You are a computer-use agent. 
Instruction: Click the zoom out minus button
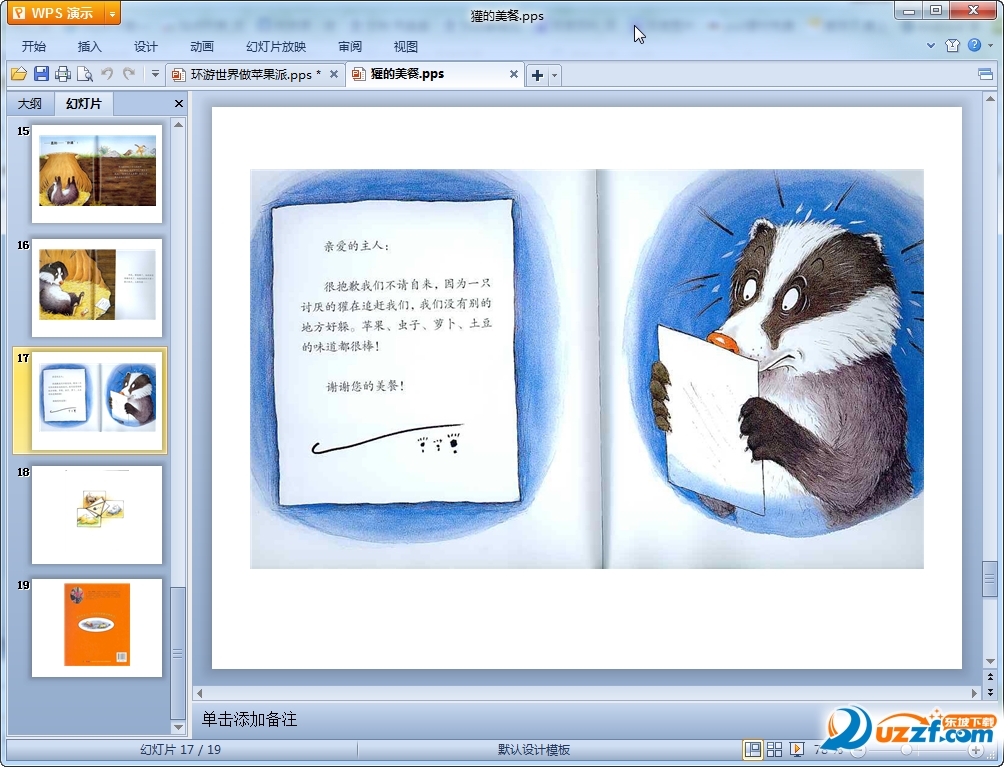tap(858, 750)
